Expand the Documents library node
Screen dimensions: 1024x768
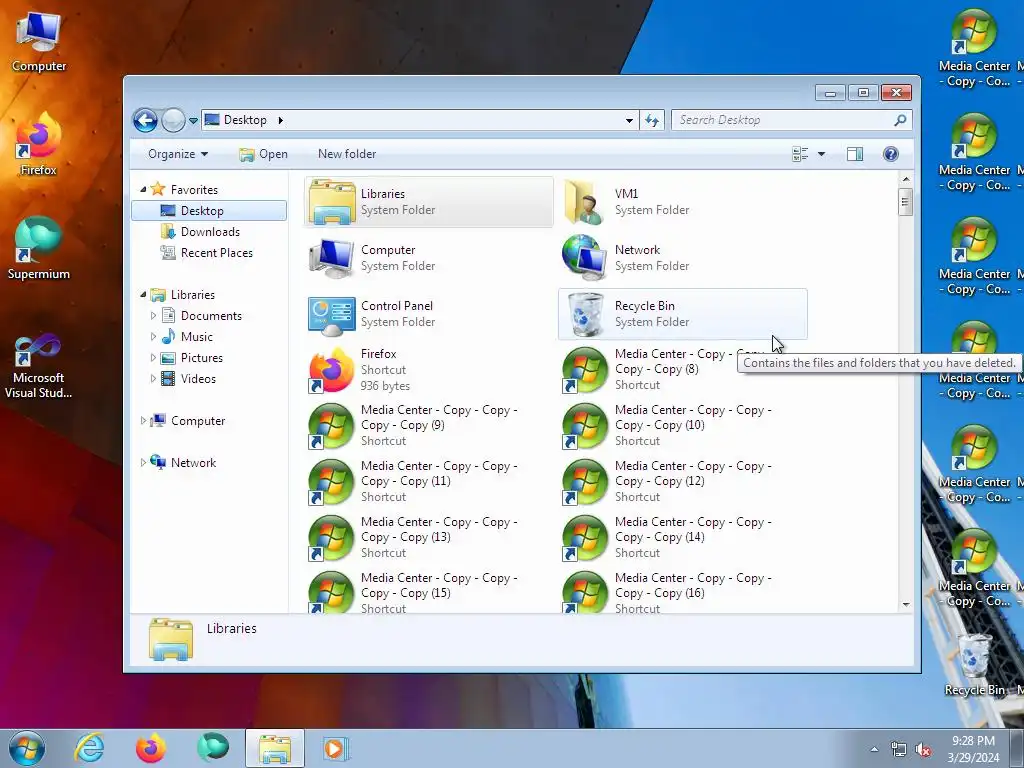click(153, 315)
